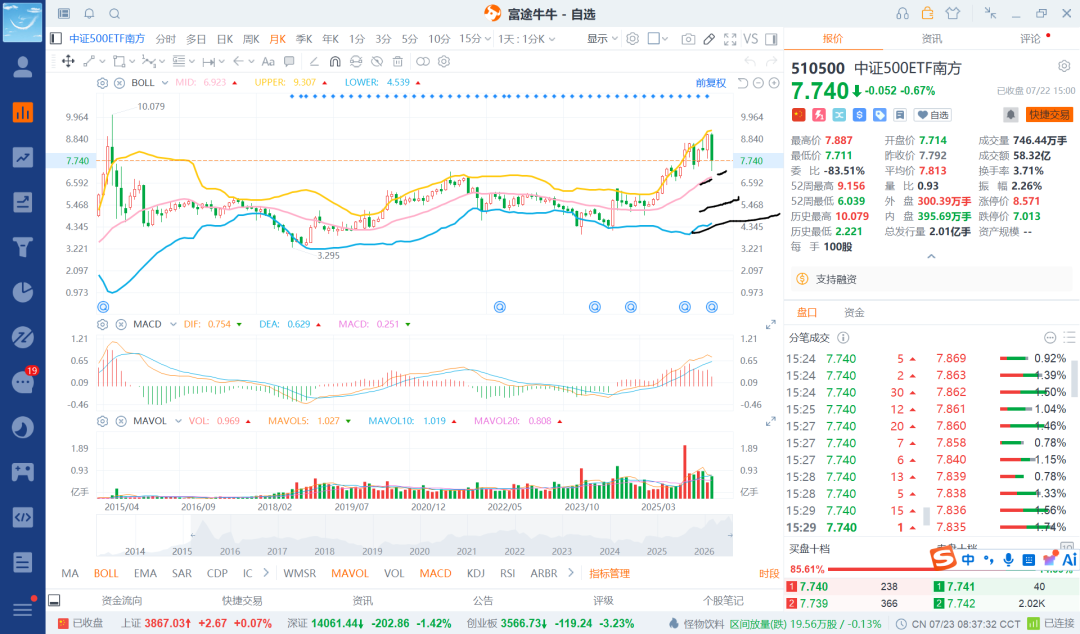Screen dimensions: 1080x634
Task: Show more indicators after ARBR
Action: pos(570,573)
